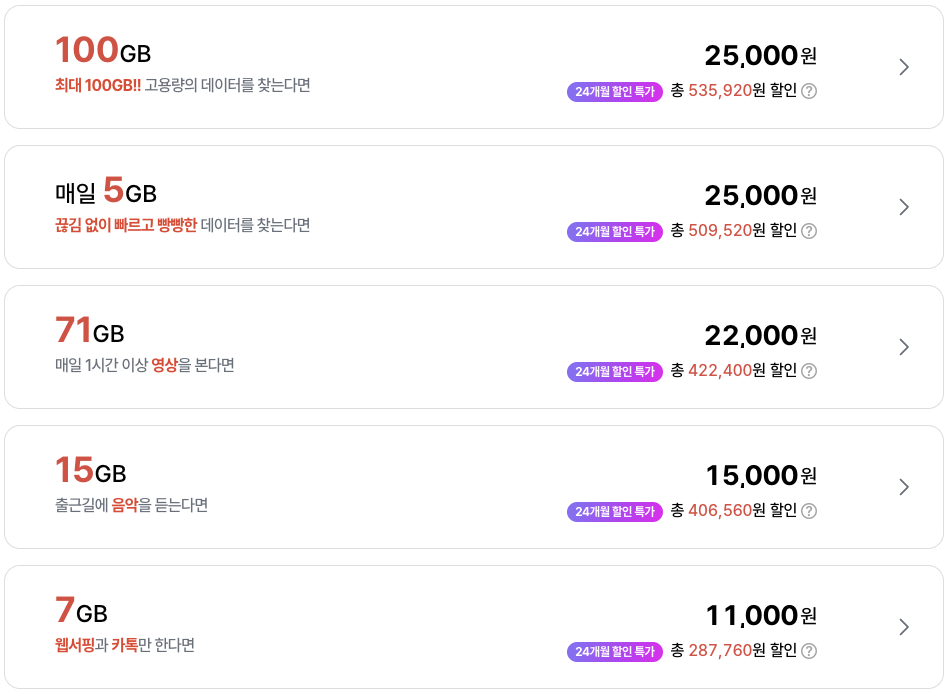Click the 24개월 할인 특가 badge on the 71GB plan

(x=614, y=371)
